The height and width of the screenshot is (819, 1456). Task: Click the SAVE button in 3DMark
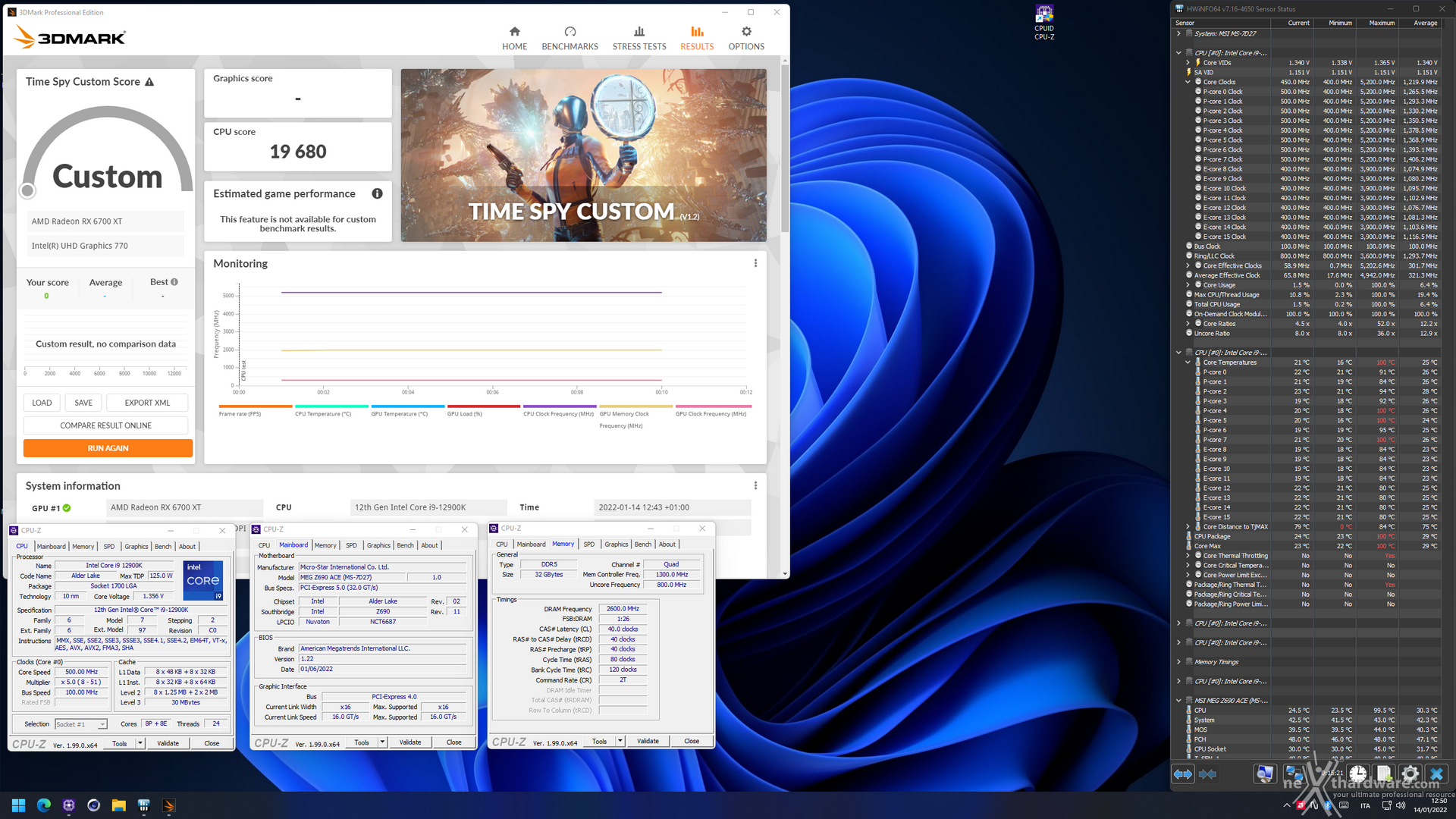point(83,403)
